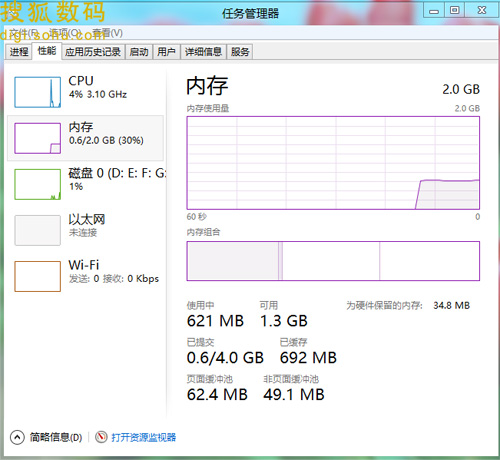Click the 34.8 MB hardware reserved value
The height and width of the screenshot is (460, 500).
[x=452, y=305]
